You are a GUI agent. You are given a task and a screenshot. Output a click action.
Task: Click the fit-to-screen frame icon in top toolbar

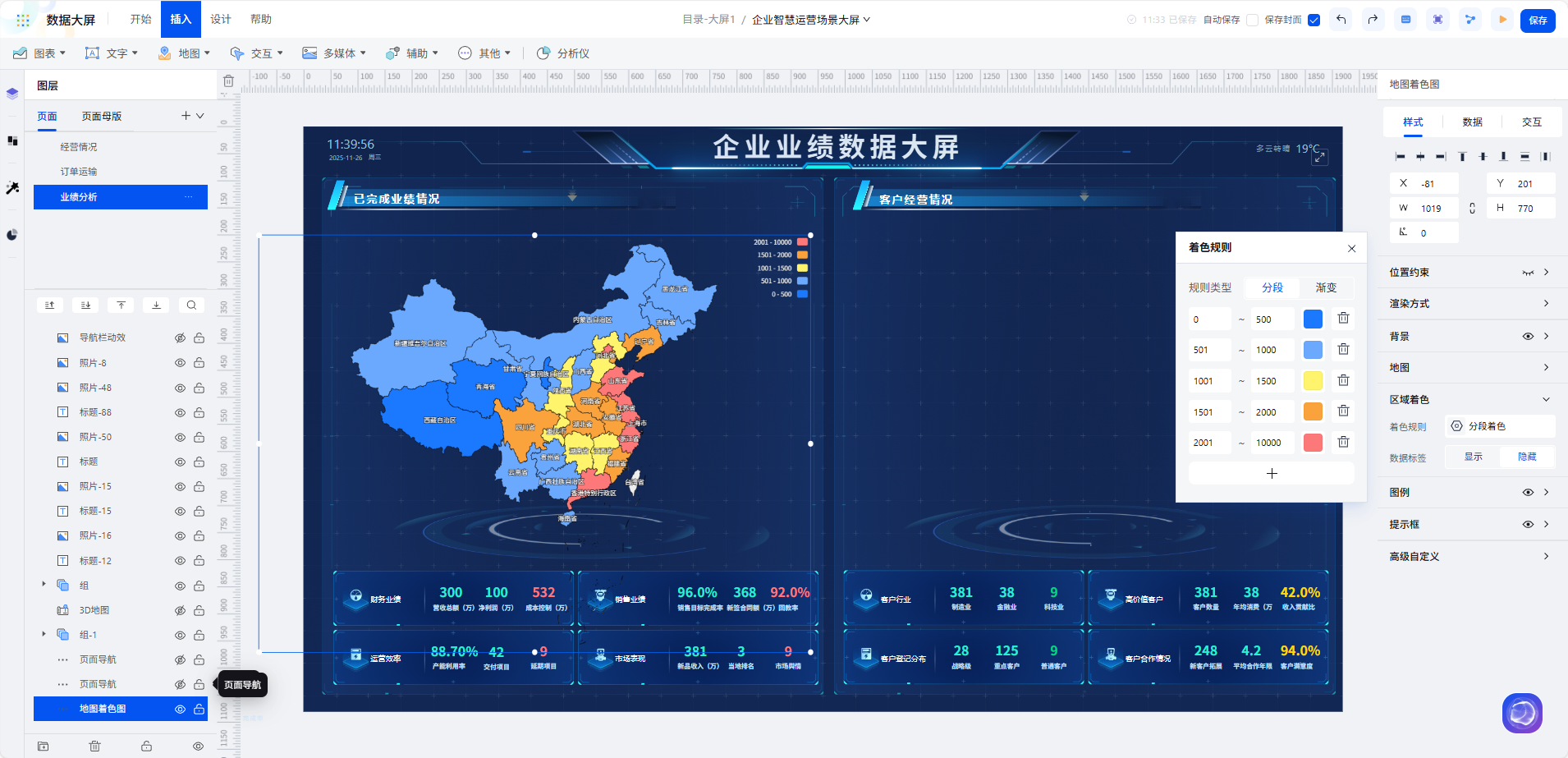pos(1437,20)
